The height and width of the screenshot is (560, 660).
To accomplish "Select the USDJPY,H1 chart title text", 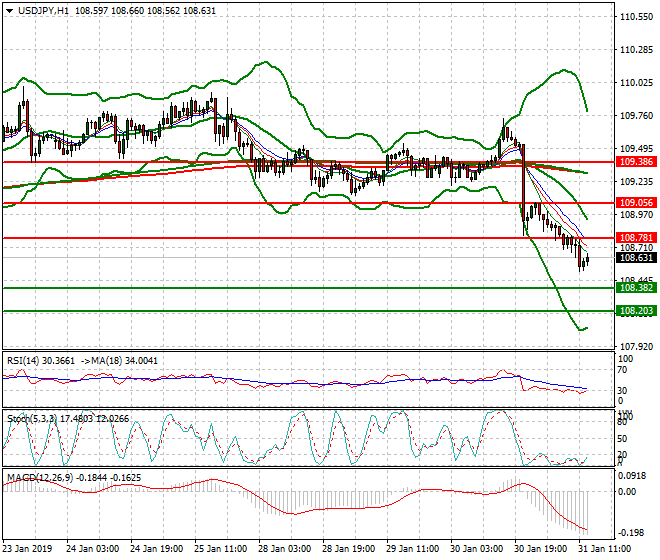I will [x=43, y=11].
